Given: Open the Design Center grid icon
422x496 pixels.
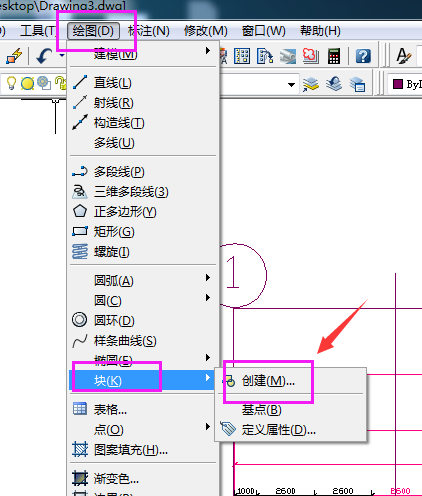Looking at the screenshot, I should tap(242, 56).
